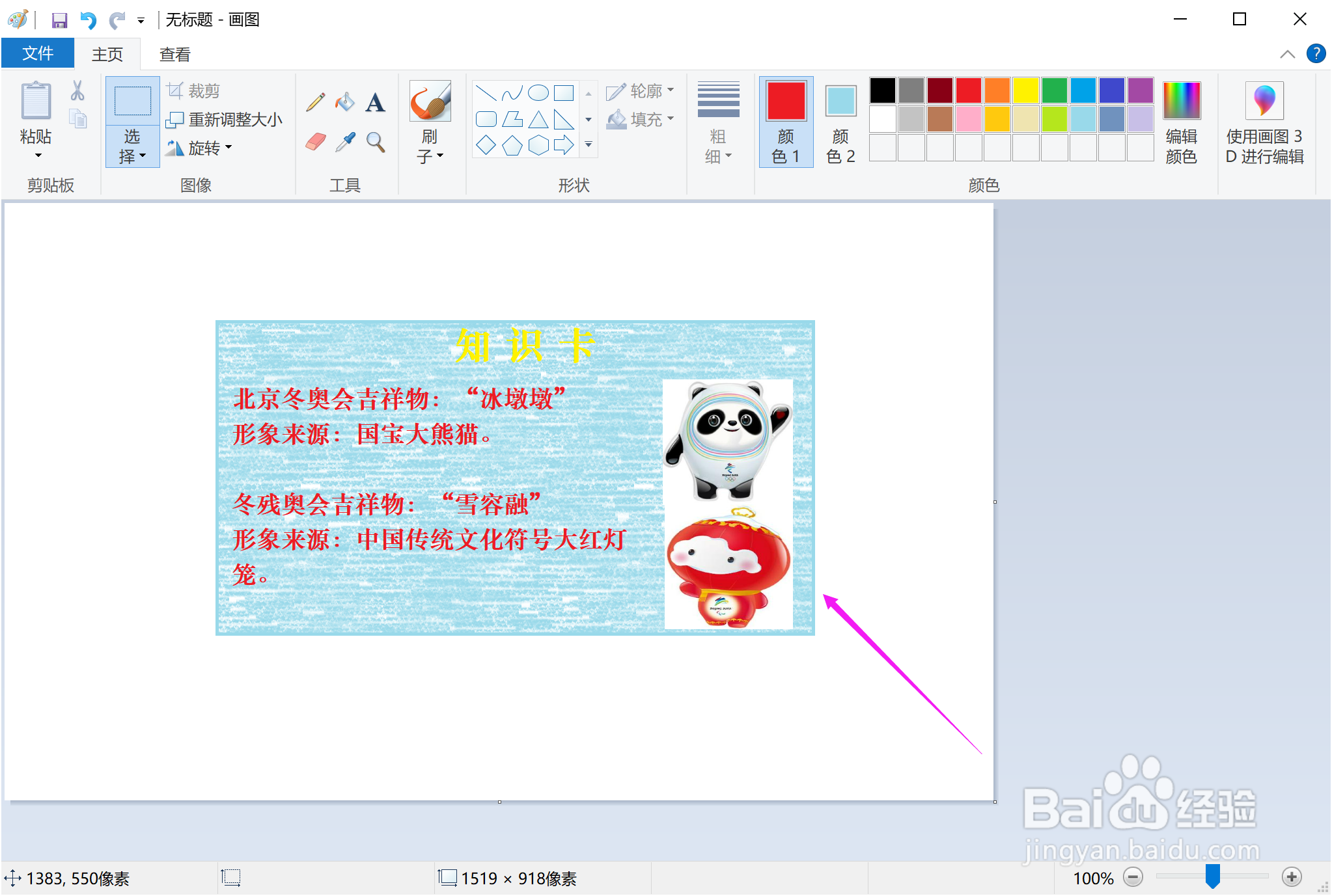This screenshot has width=1332, height=896.
Task: Select the Pencil tool
Action: (x=316, y=102)
